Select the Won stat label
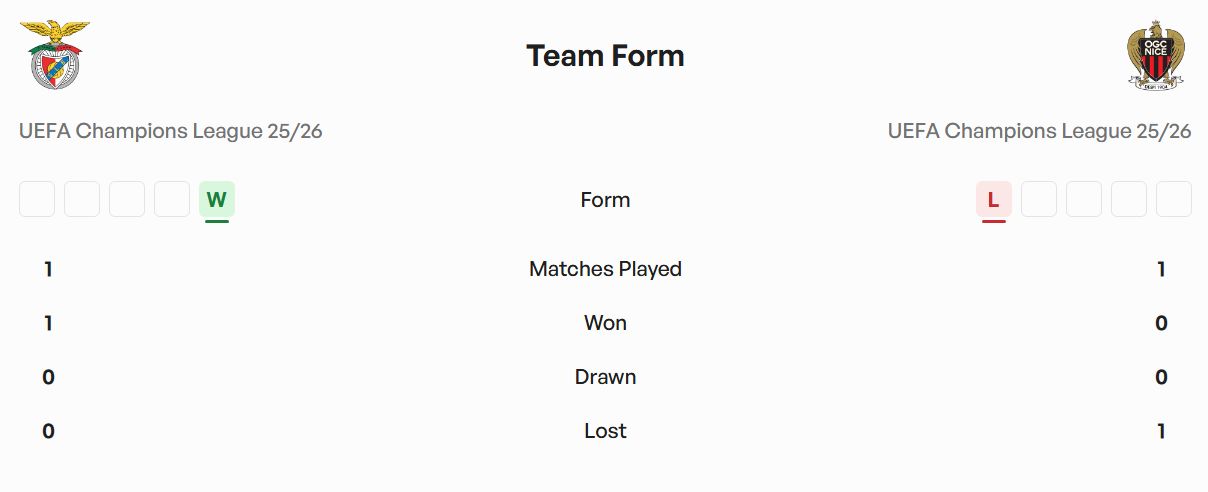 pos(605,323)
